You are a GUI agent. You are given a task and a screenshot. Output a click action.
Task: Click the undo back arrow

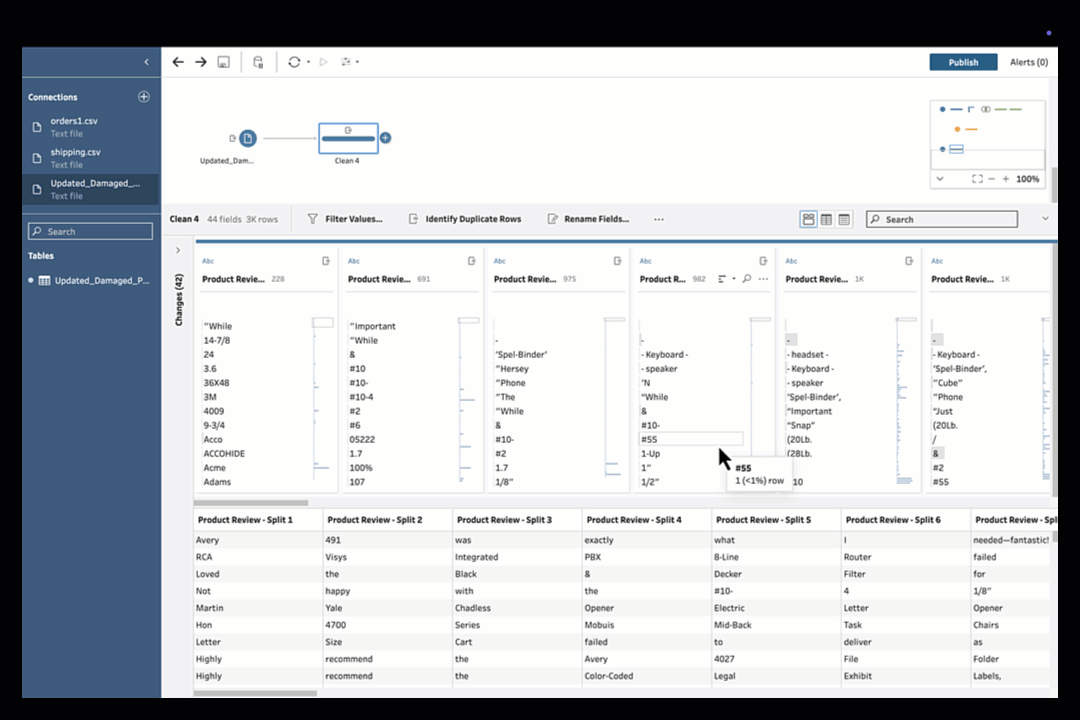coord(178,62)
